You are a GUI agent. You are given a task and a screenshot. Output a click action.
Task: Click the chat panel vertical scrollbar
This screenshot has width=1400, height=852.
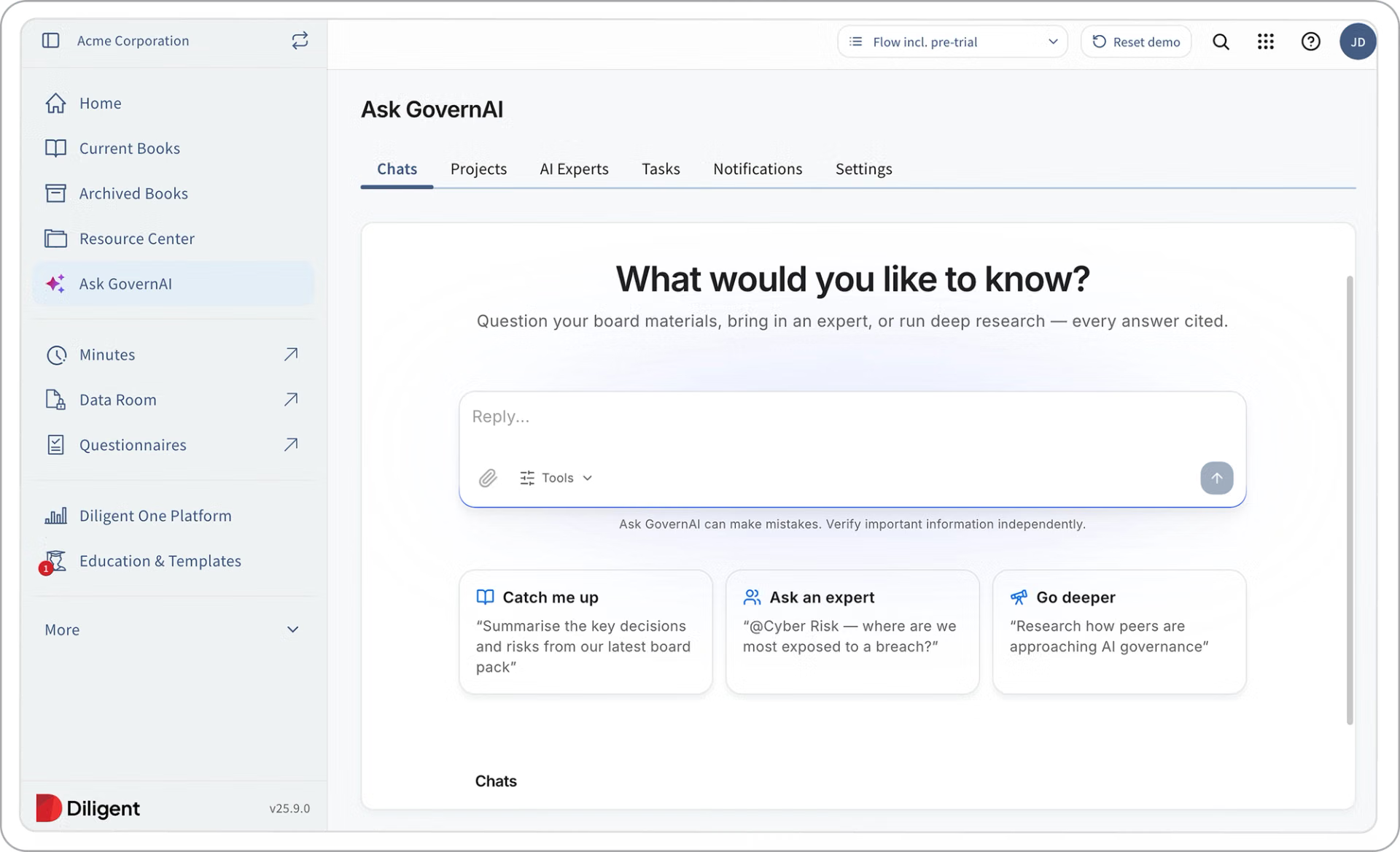(1350, 500)
